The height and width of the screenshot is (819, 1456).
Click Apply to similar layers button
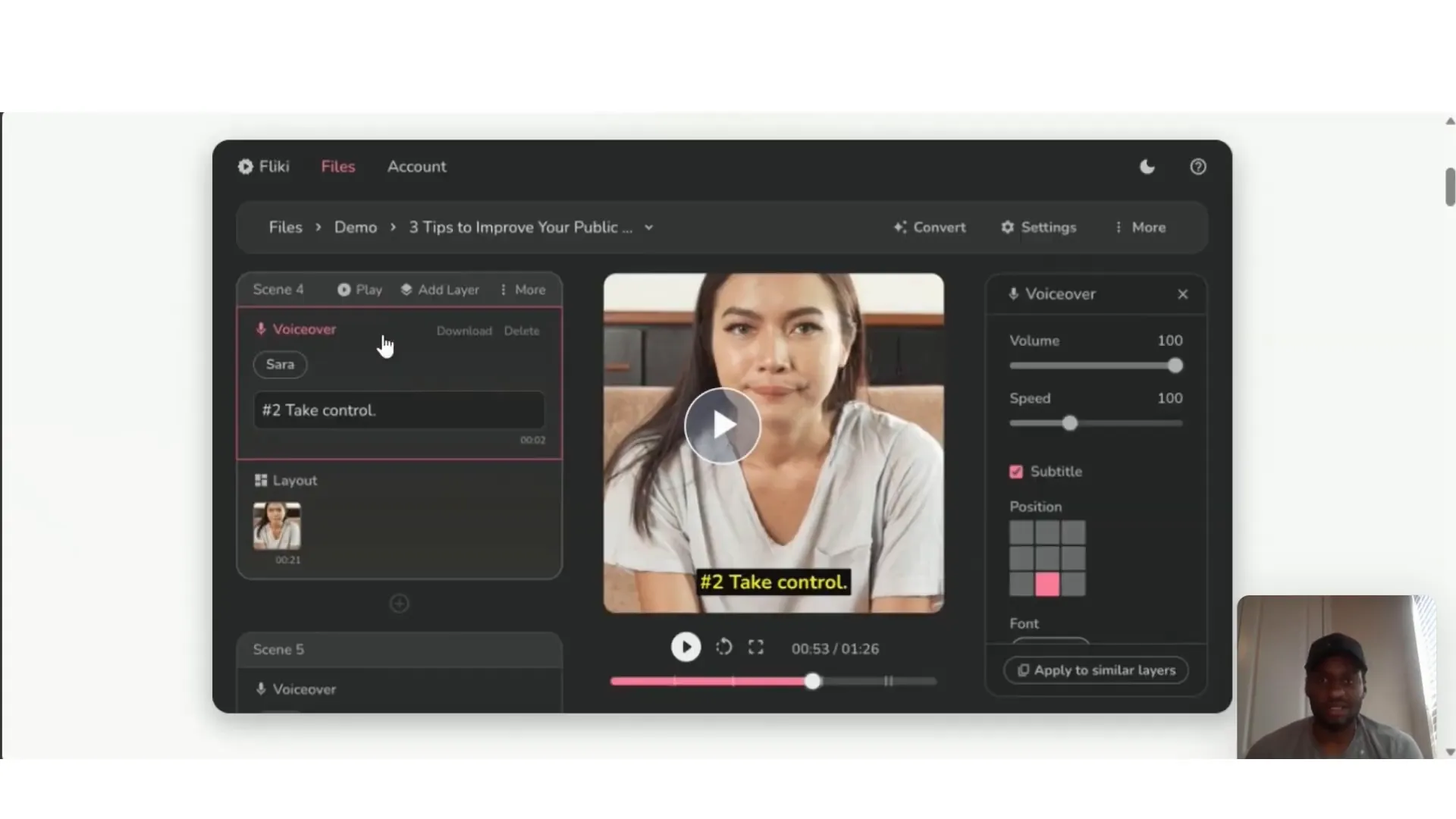[1096, 670]
